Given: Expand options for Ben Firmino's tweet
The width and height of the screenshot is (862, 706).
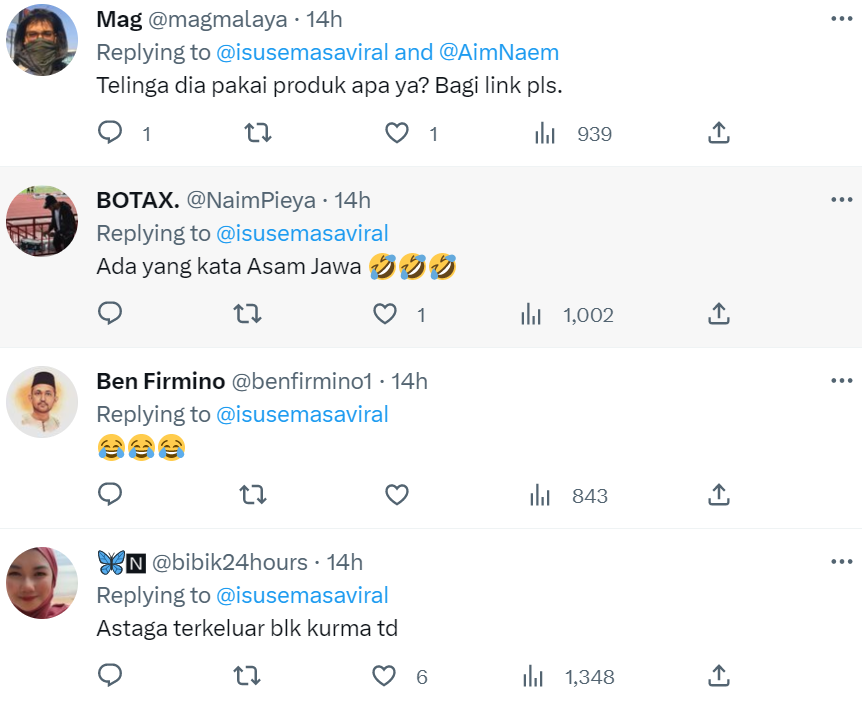Looking at the screenshot, I should 841,380.
